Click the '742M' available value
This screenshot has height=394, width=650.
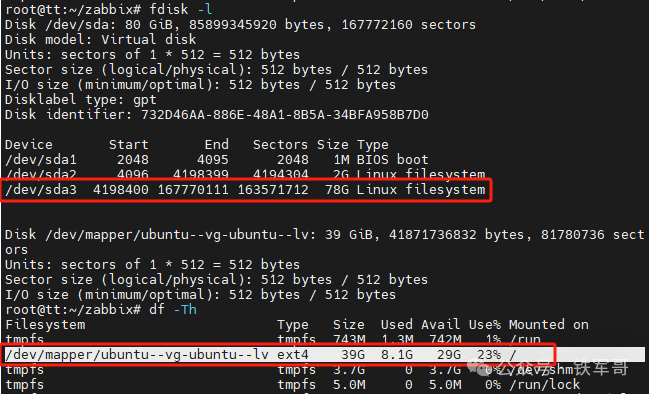[x=445, y=339]
